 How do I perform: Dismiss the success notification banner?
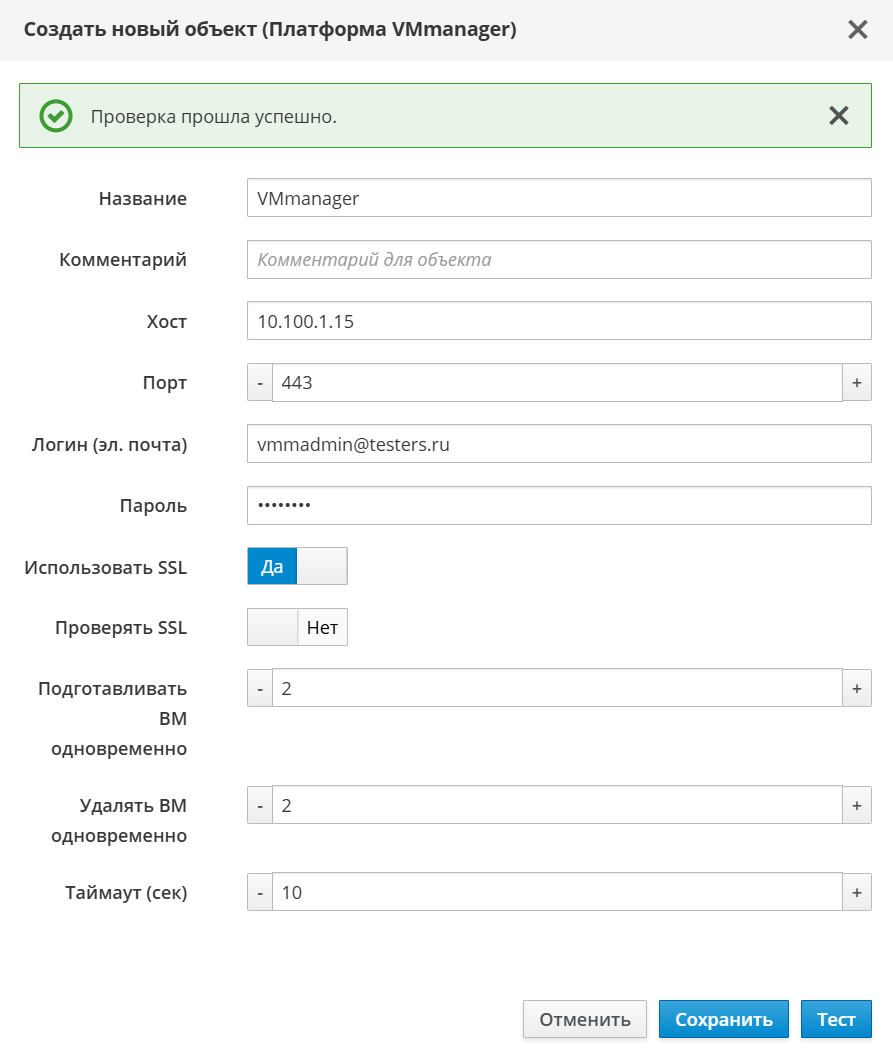coord(838,116)
